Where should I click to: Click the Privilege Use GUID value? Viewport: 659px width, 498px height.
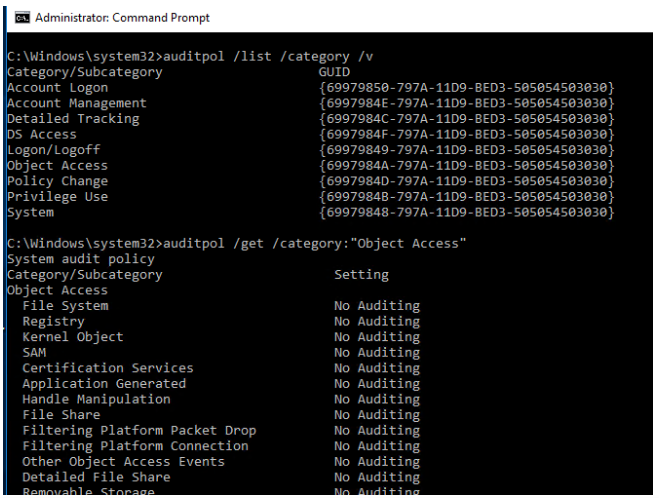click(467, 196)
